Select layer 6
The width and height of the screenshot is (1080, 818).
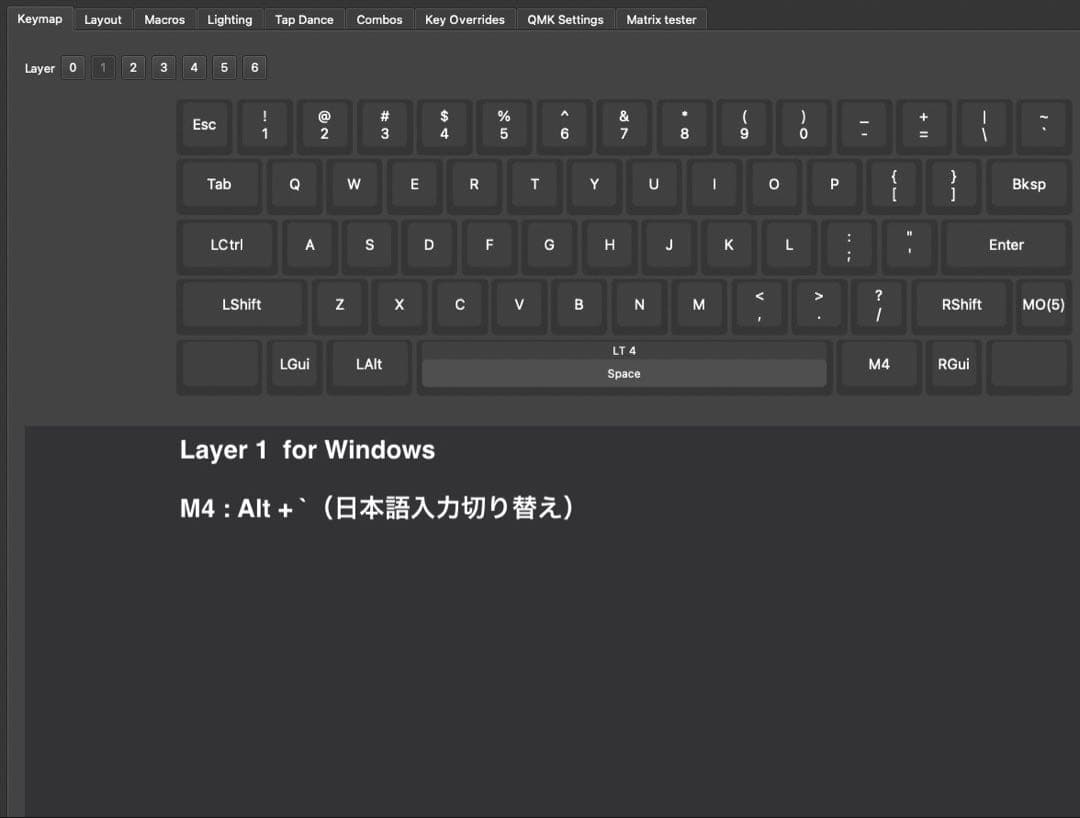pos(254,67)
